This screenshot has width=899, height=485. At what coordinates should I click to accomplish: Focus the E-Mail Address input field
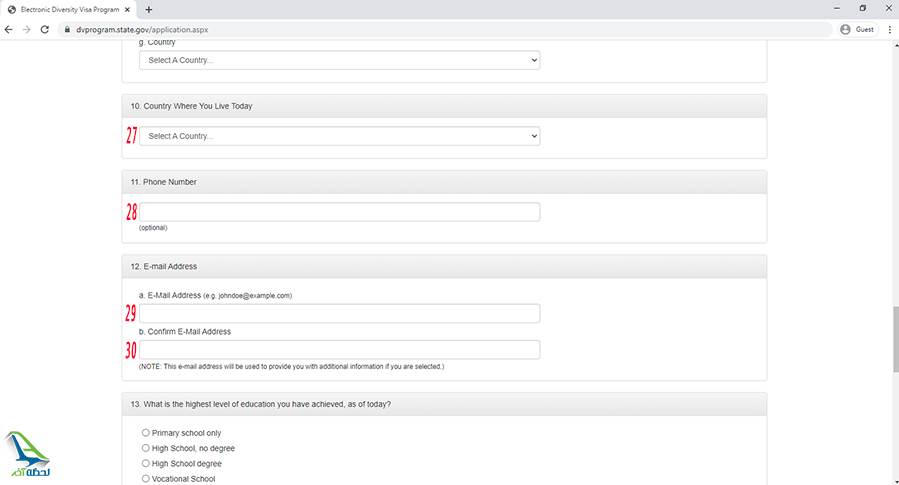[339, 314]
